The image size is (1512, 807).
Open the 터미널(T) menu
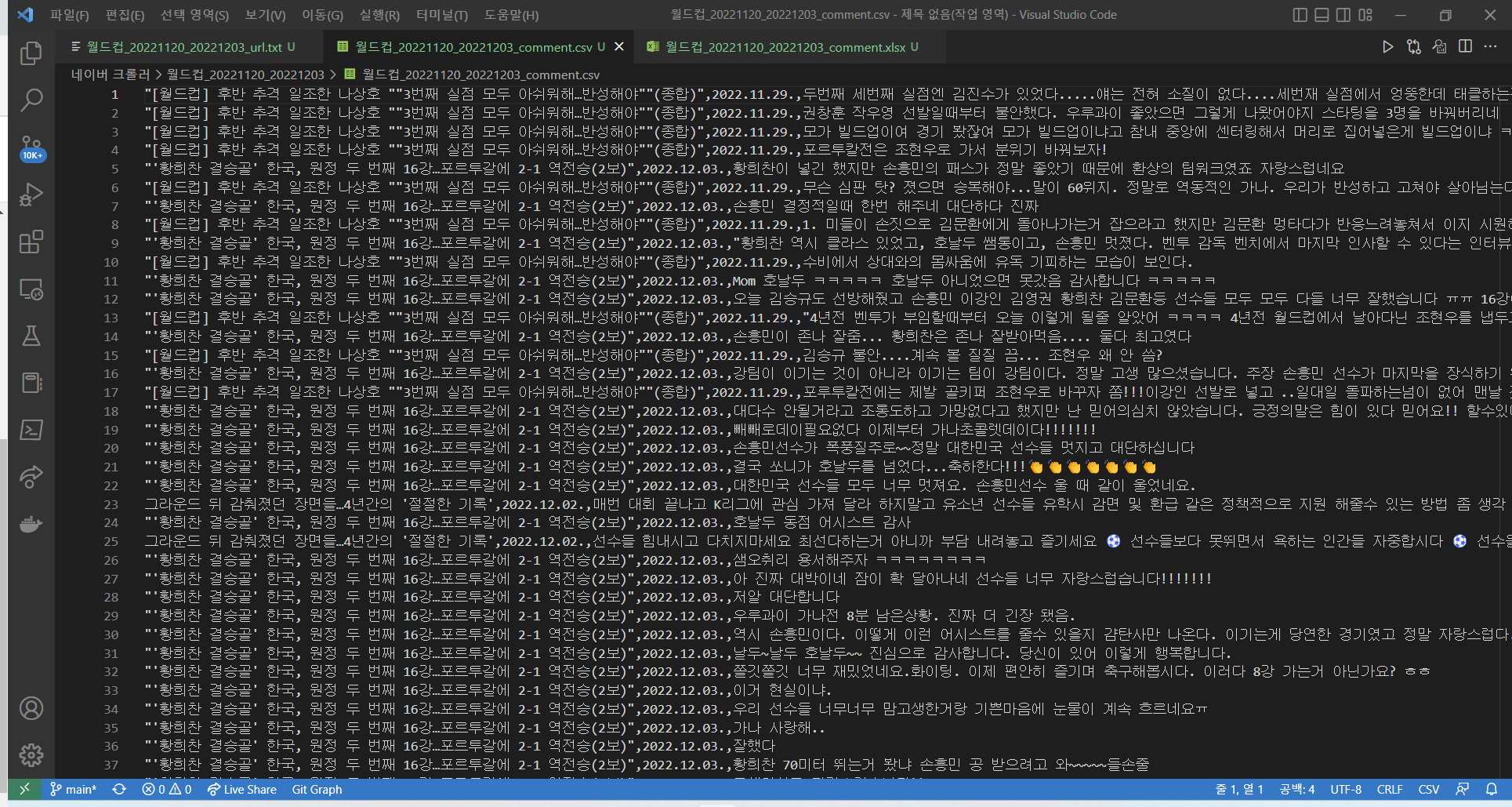tap(442, 15)
